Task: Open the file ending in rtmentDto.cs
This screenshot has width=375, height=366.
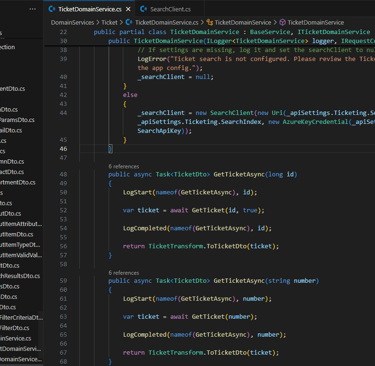Action: 18,182
